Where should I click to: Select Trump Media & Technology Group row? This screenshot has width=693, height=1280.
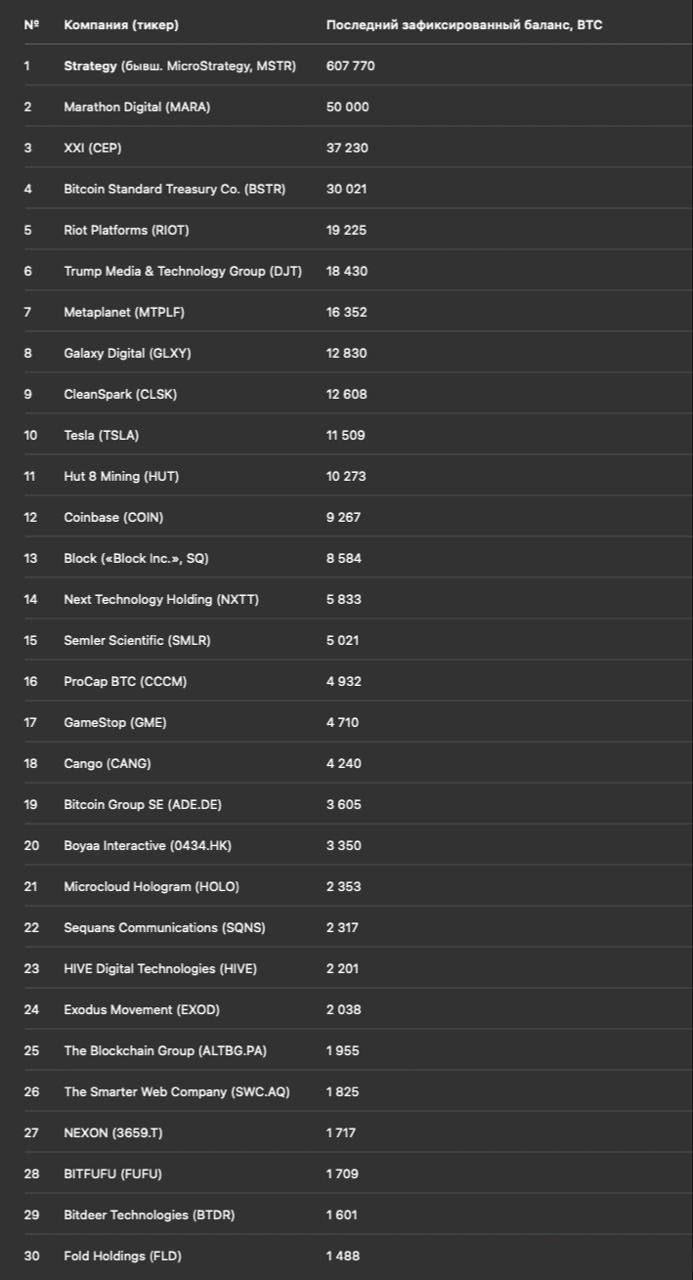tap(346, 271)
